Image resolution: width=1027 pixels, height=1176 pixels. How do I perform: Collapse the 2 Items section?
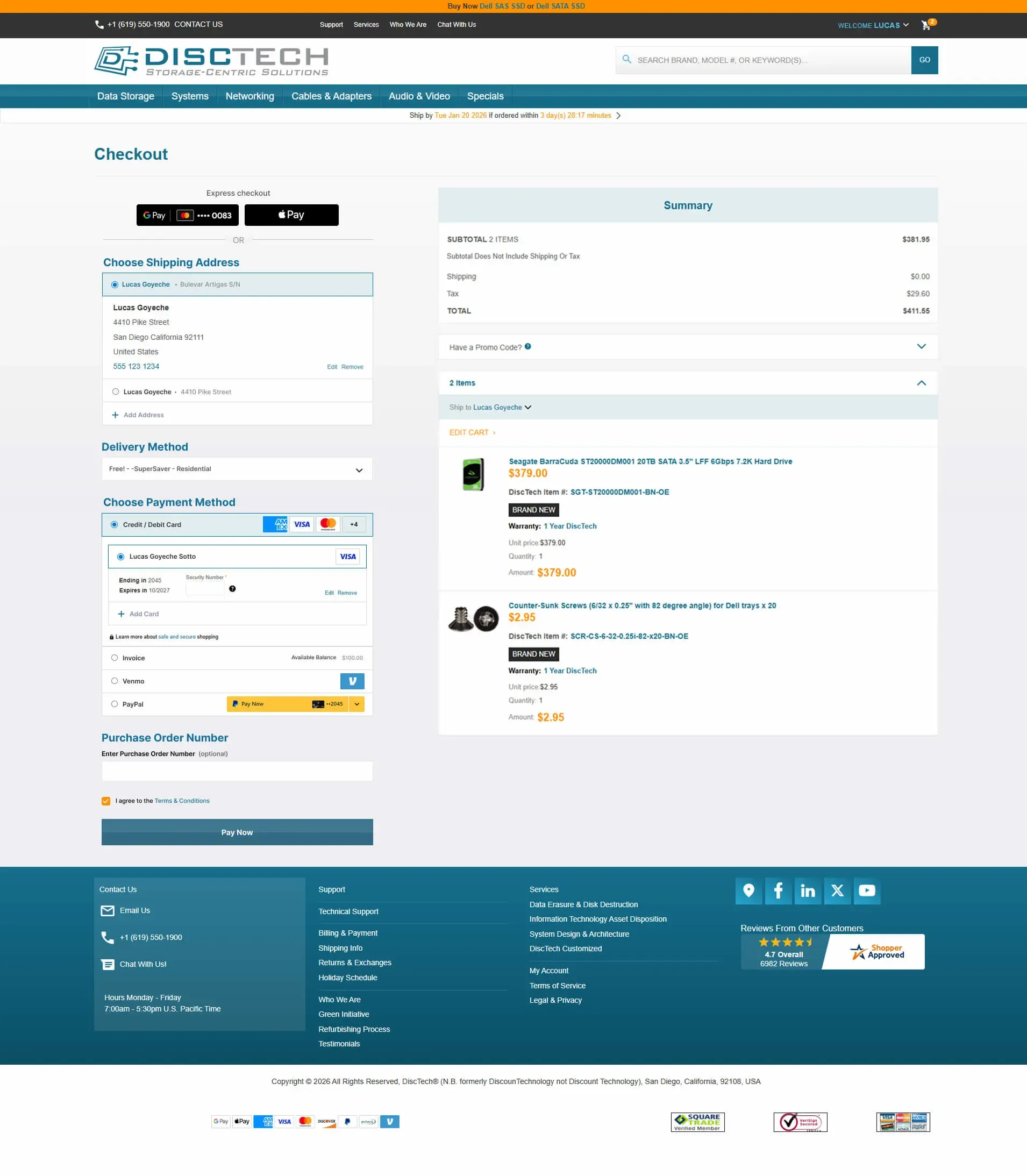[922, 382]
